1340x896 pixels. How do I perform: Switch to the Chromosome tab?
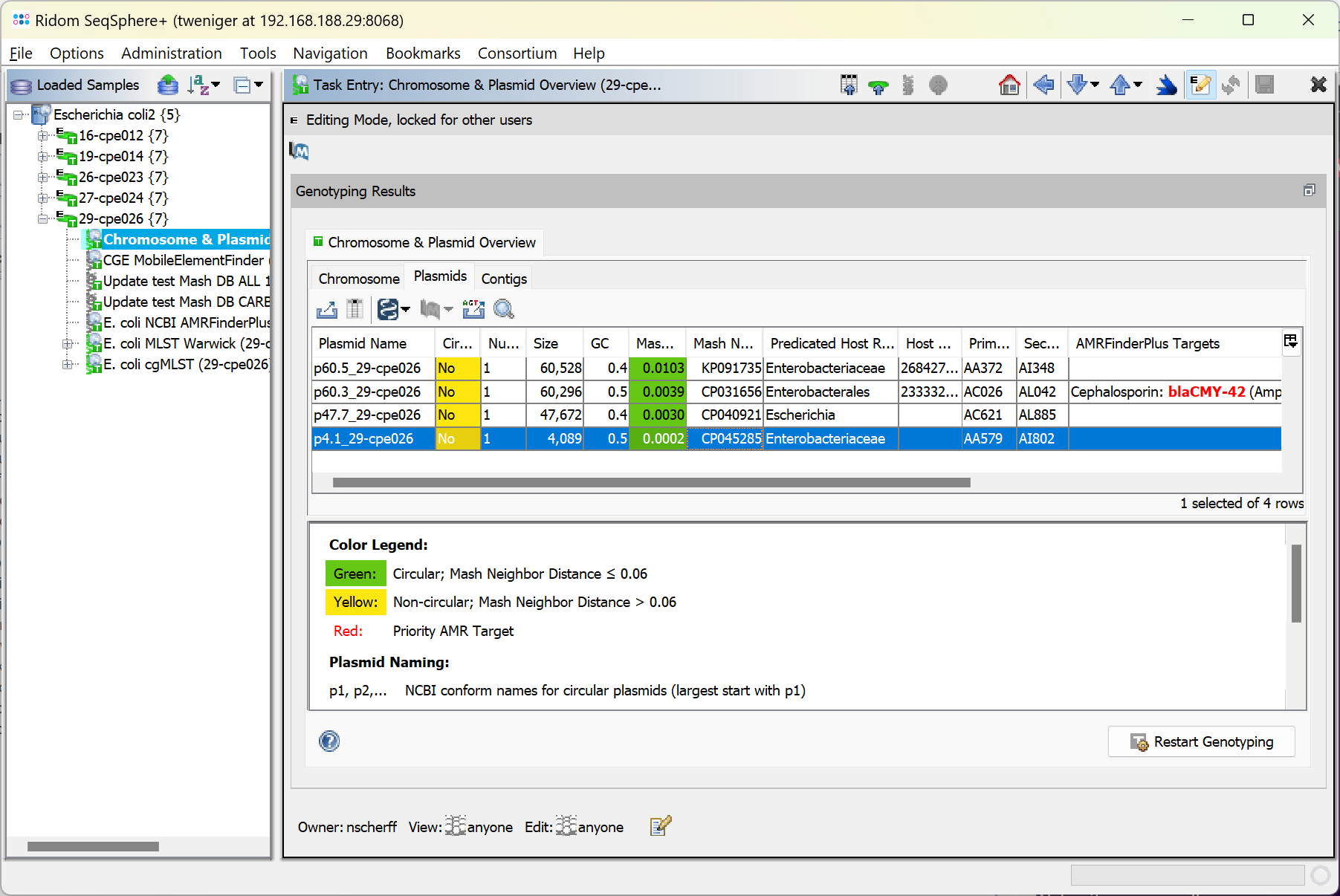point(358,279)
